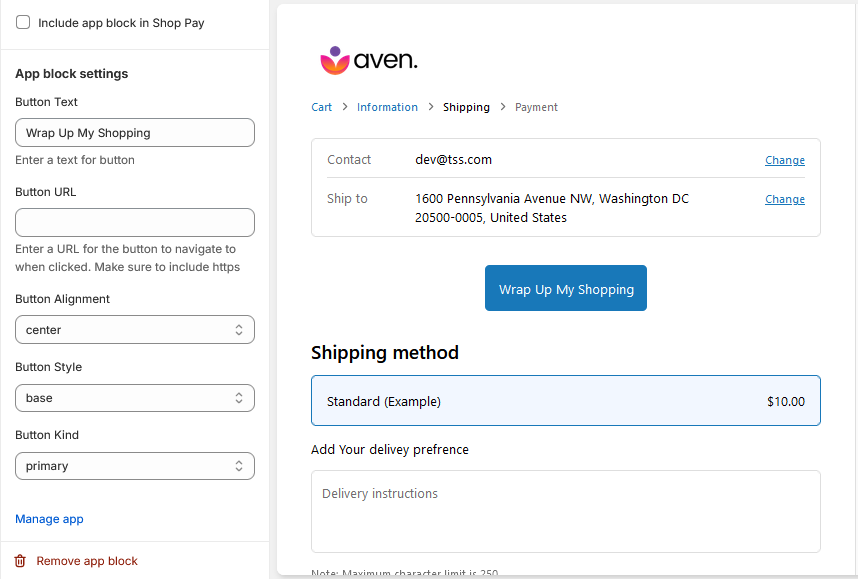Viewport: 858px width, 579px height.
Task: Select the Shipping breadcrumb step
Action: [466, 107]
